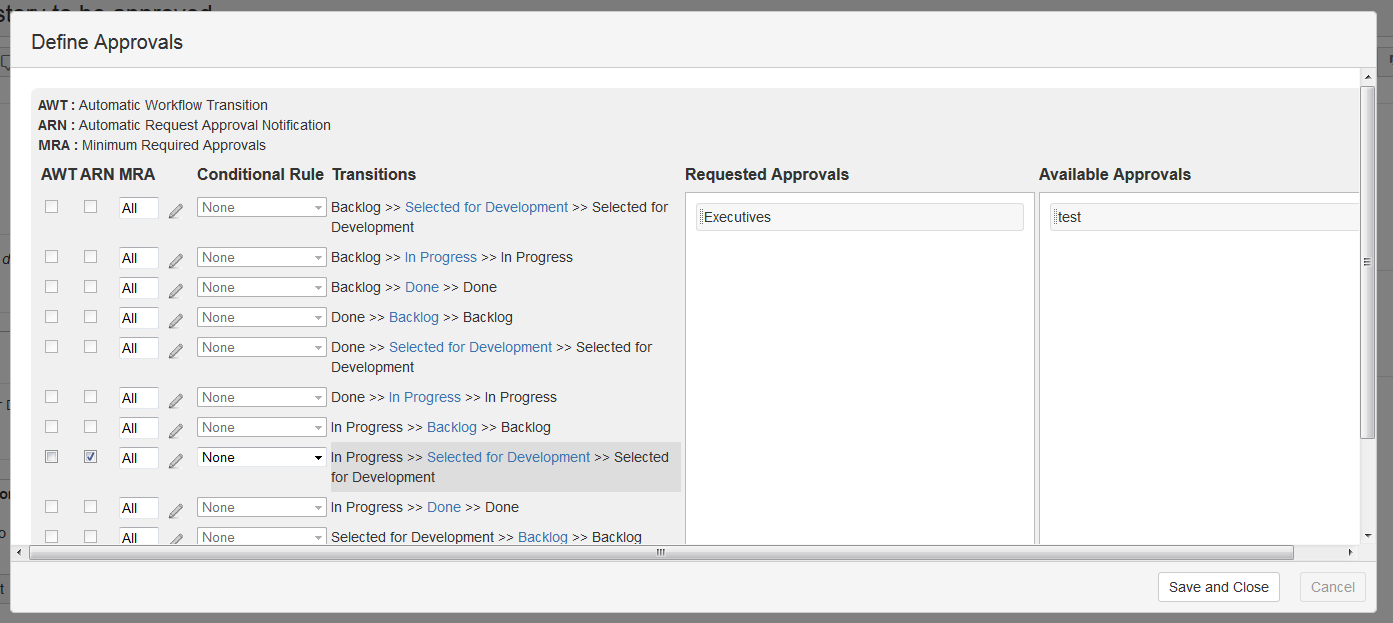Click MRA input field for Done to In Progress
The image size is (1393, 623).
coord(138,398)
